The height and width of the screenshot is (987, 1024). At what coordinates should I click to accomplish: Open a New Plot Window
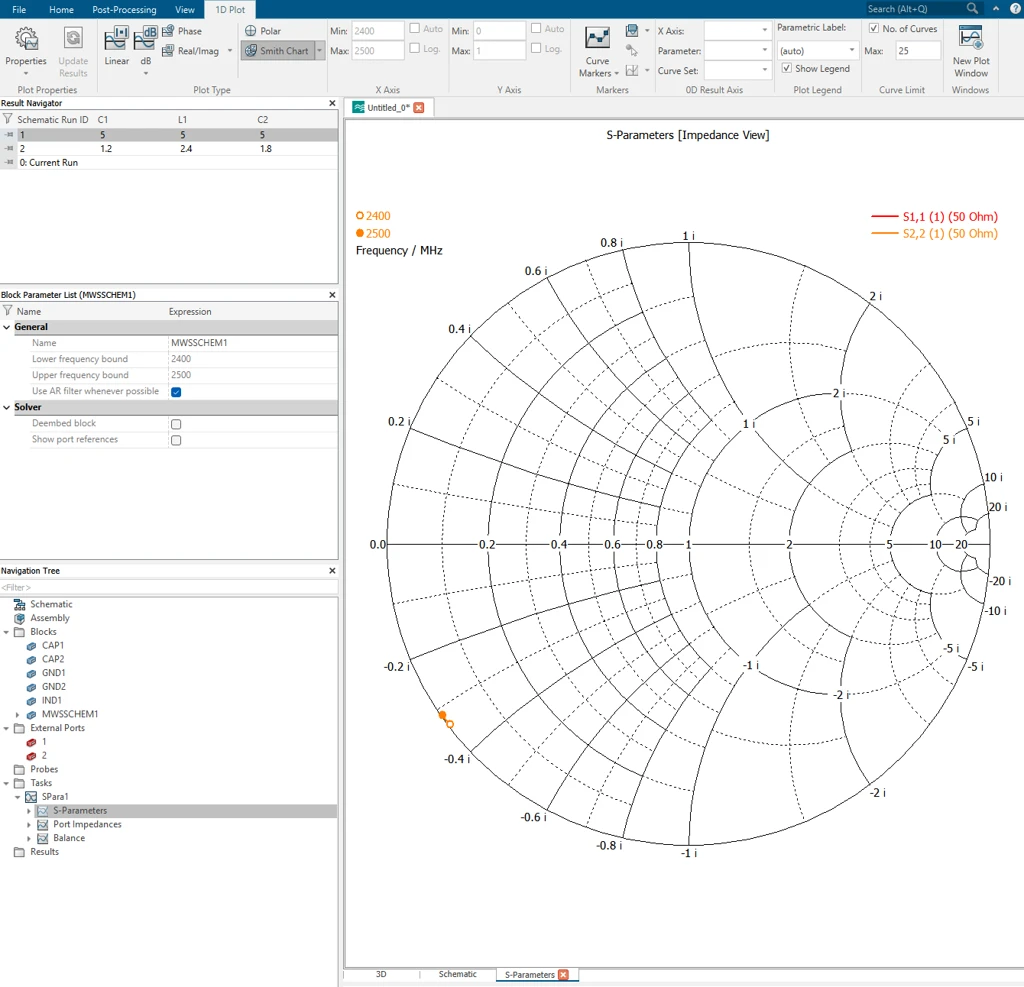971,51
